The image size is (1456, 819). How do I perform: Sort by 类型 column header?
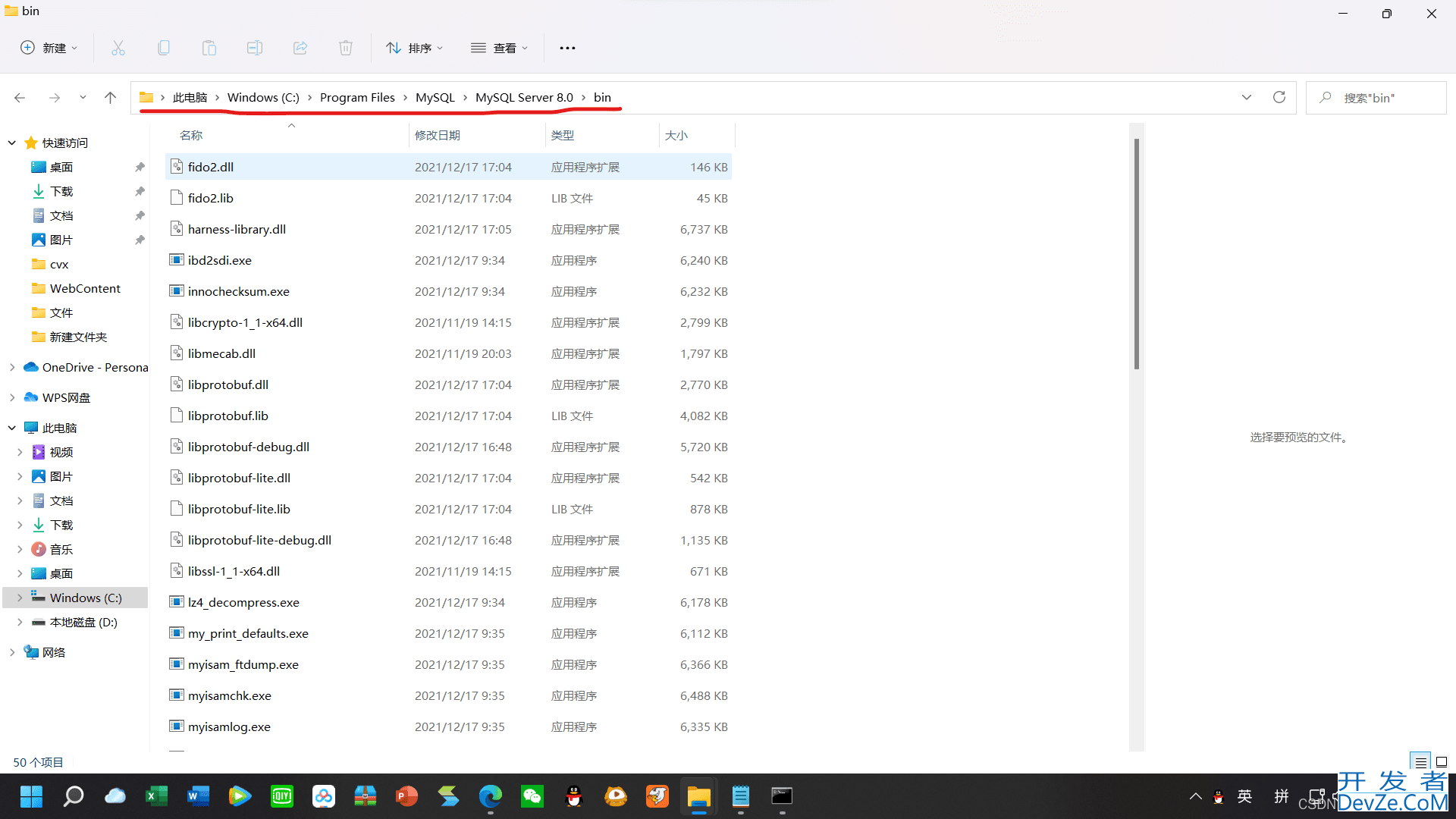563,135
